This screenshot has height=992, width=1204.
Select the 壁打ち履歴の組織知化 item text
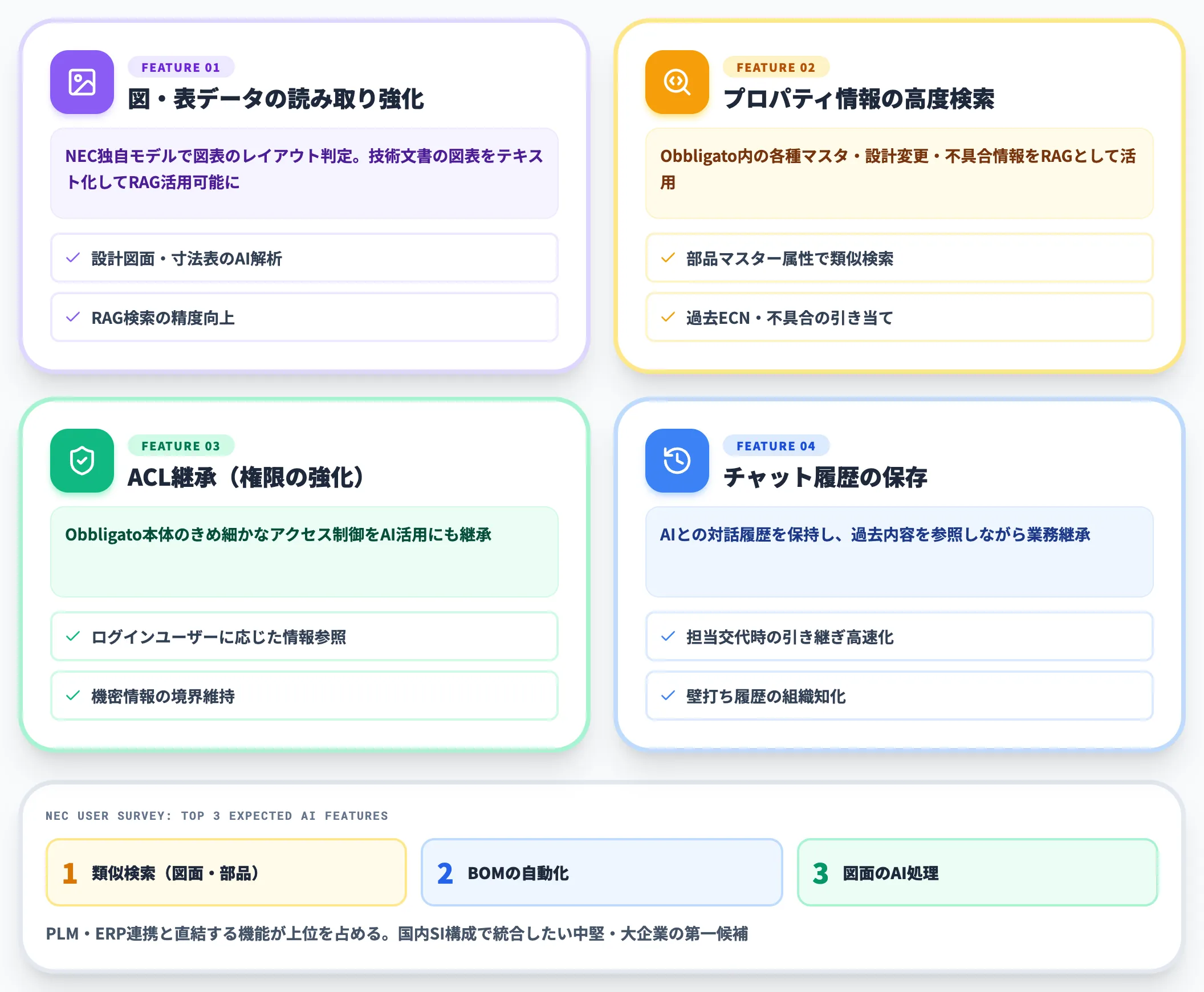pos(766,697)
